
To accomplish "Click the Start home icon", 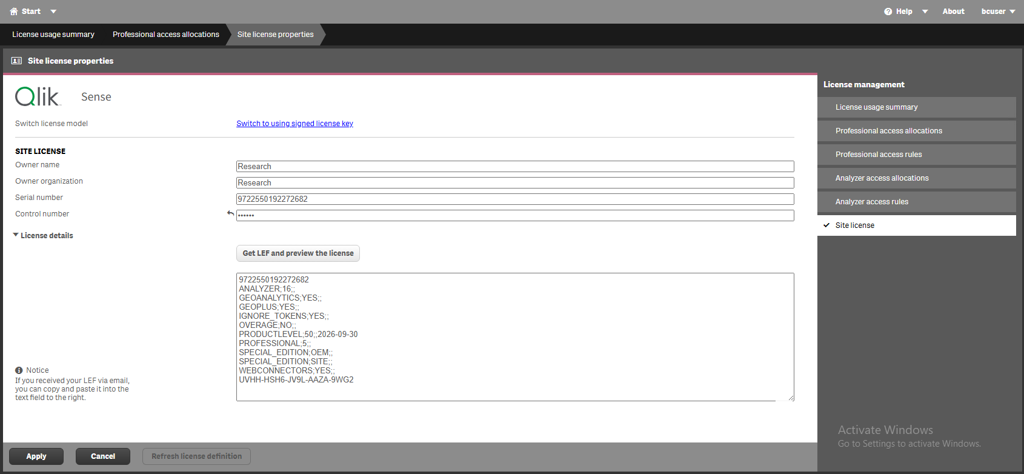I will click(x=14, y=12).
